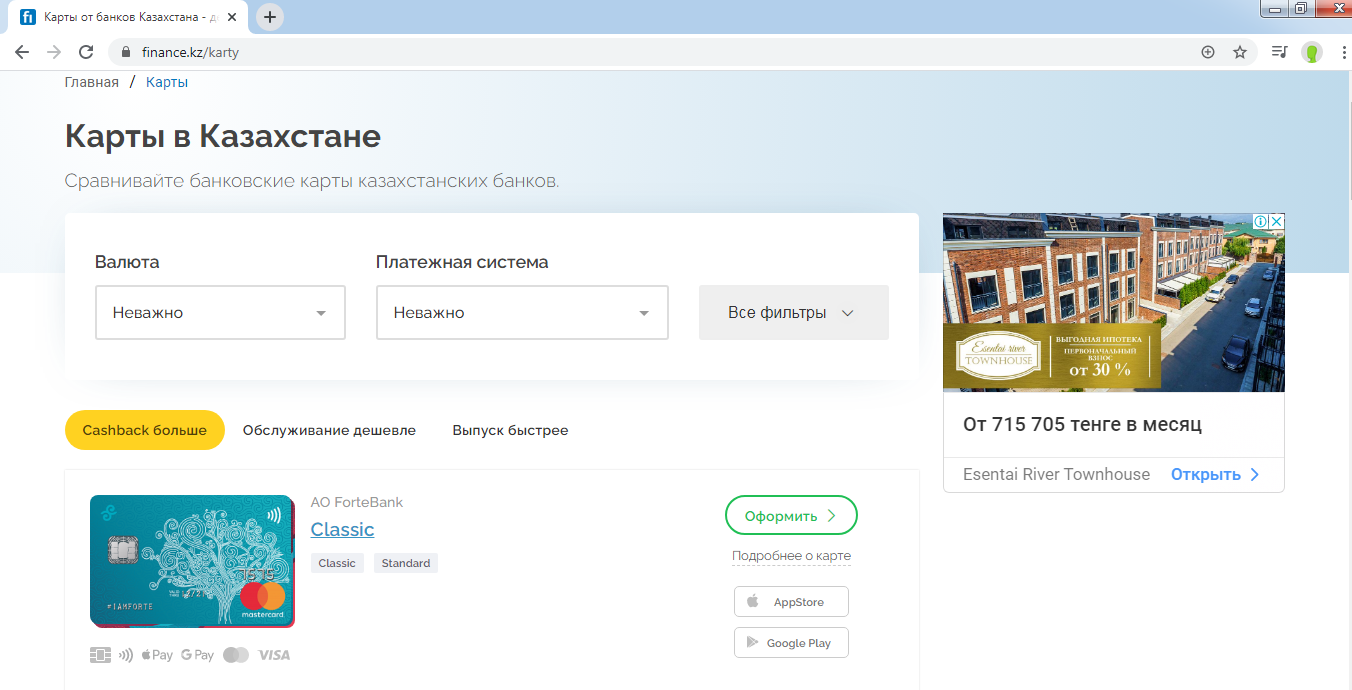
Task: Open the Classic card title link
Action: [x=342, y=530]
